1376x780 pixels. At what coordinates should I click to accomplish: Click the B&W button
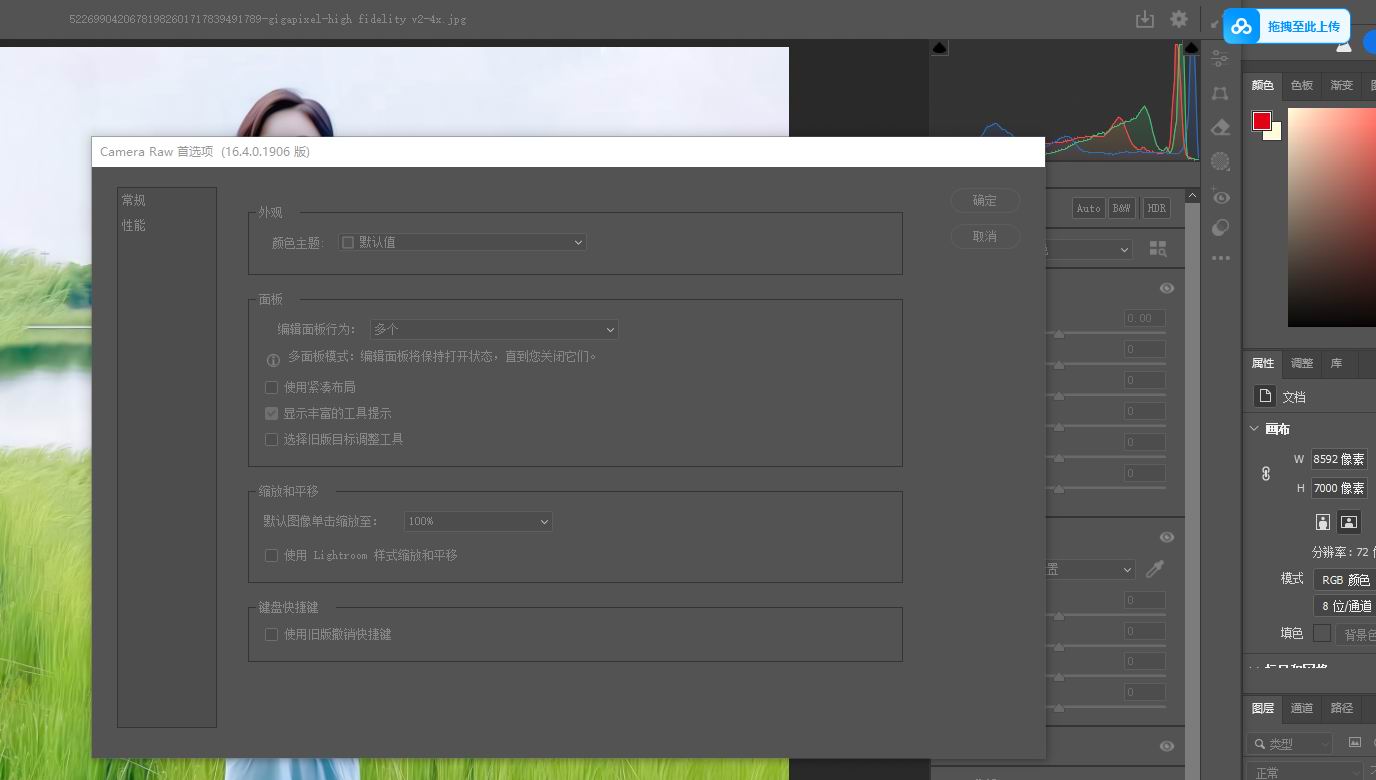1122,208
